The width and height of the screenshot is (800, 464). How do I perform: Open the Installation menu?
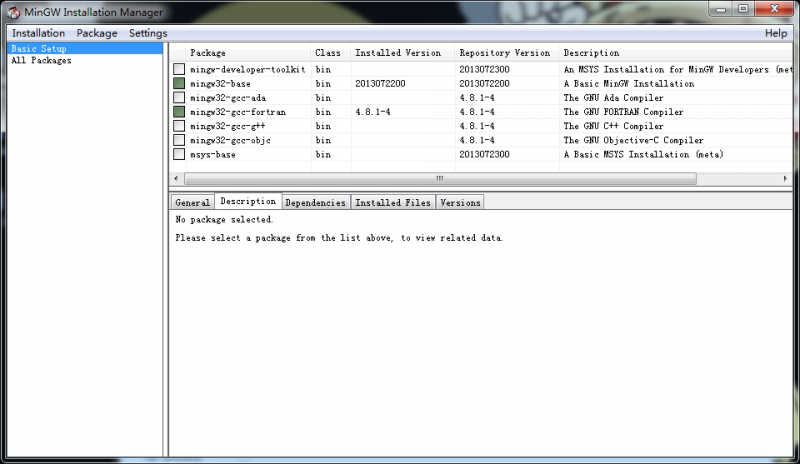(39, 33)
